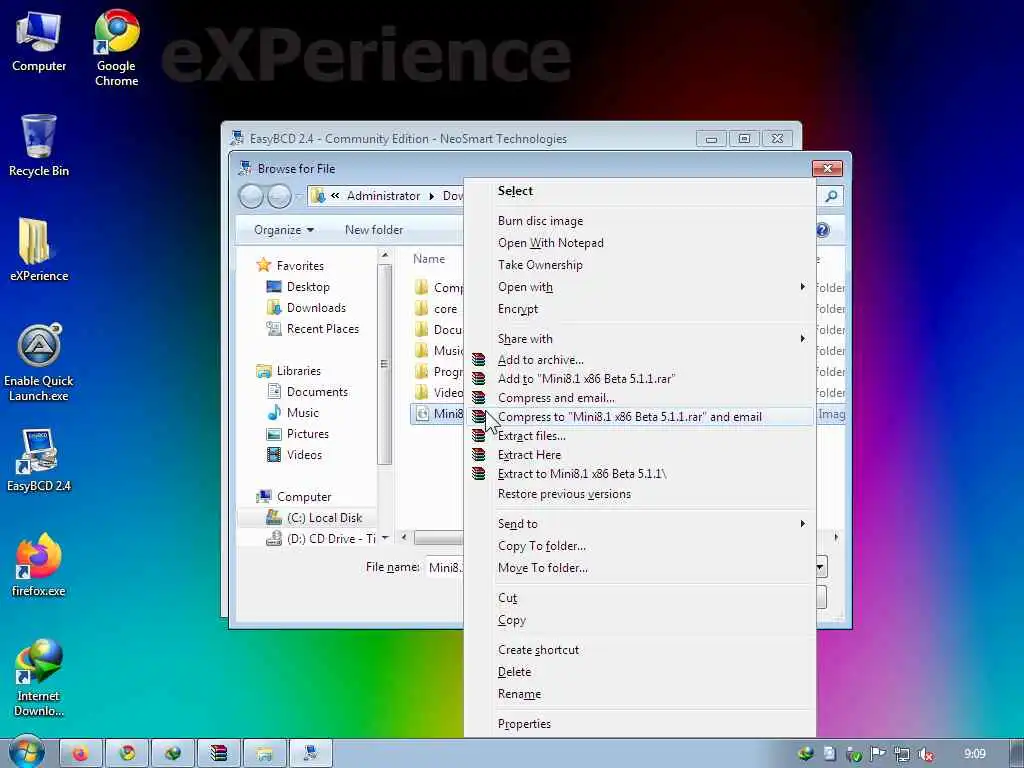Screen dimensions: 1024x768
Task: Click the New folder button
Action: (374, 230)
